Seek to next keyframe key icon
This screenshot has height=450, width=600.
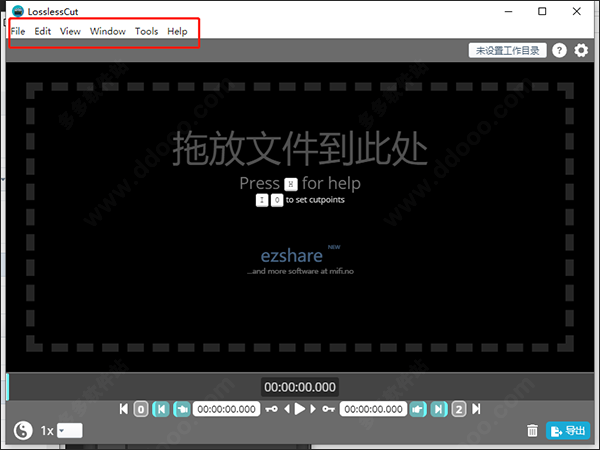click(328, 409)
